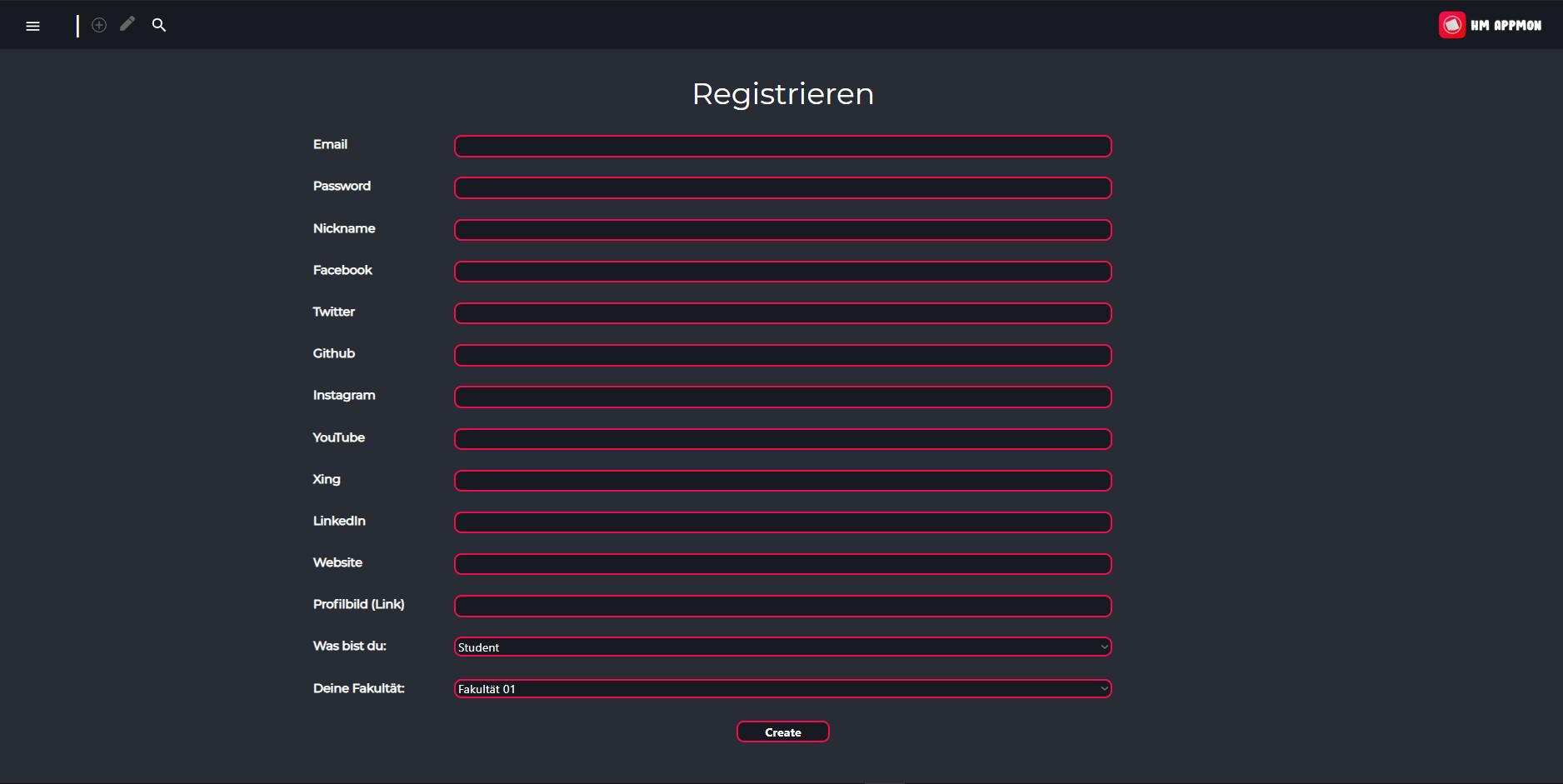1563x784 pixels.
Task: Click the Create button
Action: pyautogui.click(x=783, y=732)
